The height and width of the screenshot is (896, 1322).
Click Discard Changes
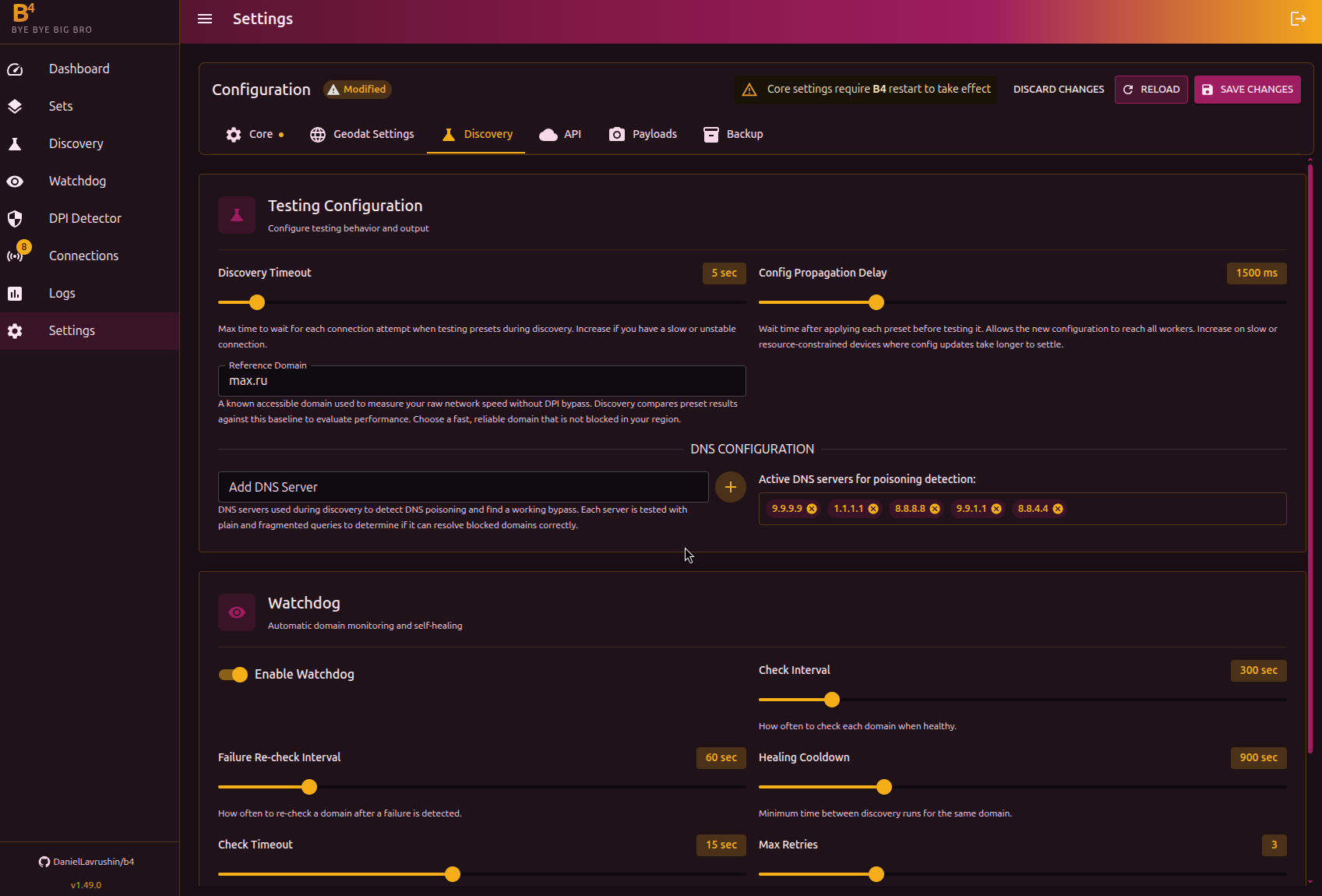1058,90
